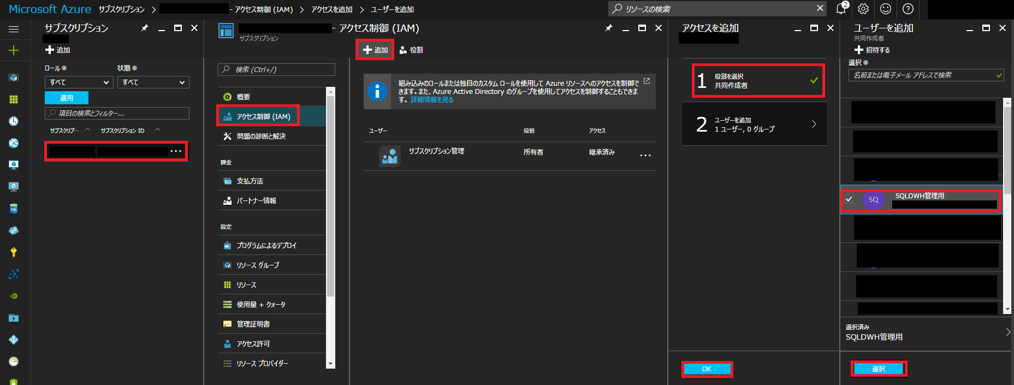The image size is (1014, 385).
Task: Click the サブスクリプション breadcrumb
Action: pos(122,9)
